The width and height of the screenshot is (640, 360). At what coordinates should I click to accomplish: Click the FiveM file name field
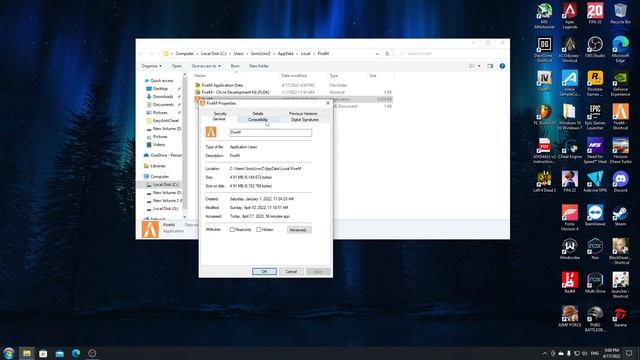tap(271, 132)
